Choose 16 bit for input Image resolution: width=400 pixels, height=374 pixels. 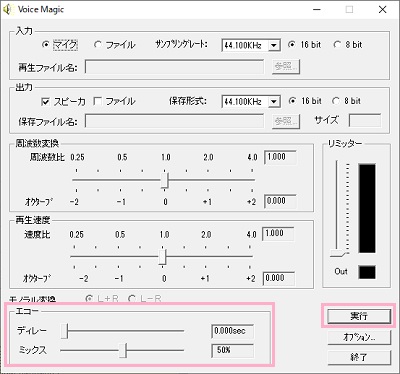point(292,44)
